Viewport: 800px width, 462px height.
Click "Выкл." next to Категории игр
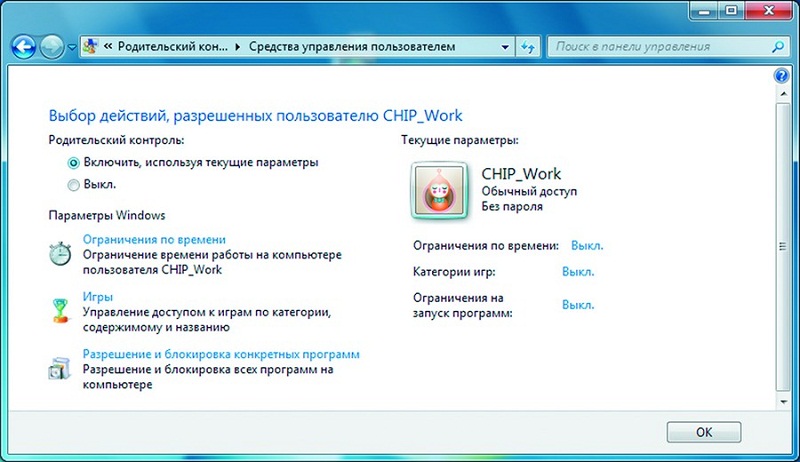[x=578, y=272]
